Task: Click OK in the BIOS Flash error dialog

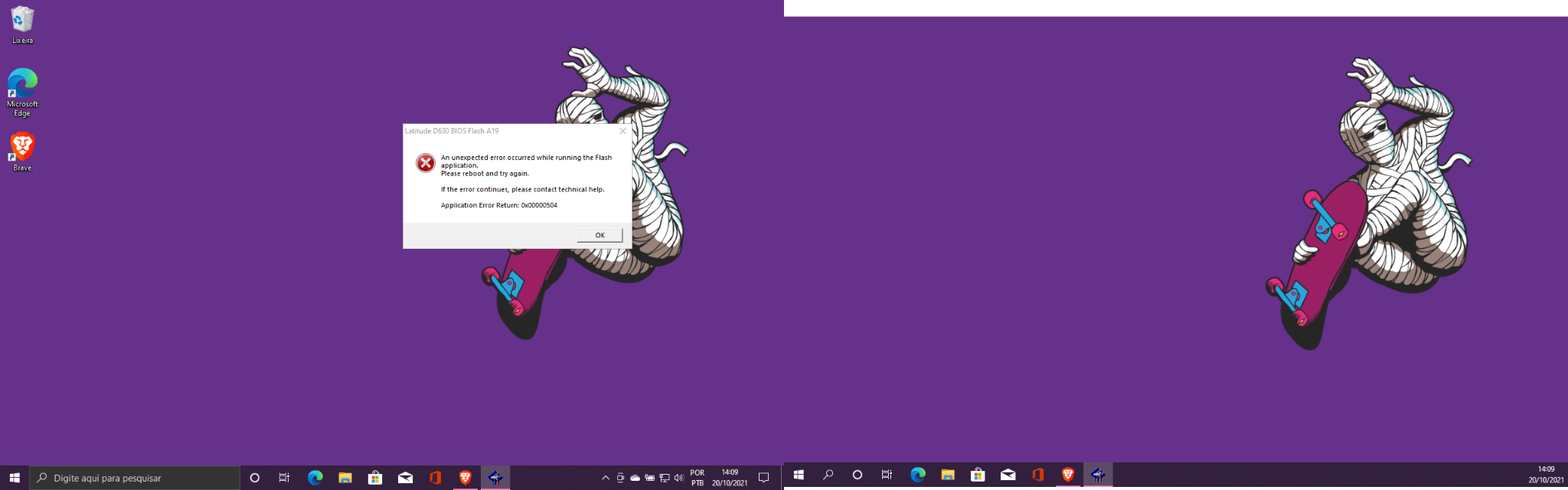Action: tap(599, 235)
